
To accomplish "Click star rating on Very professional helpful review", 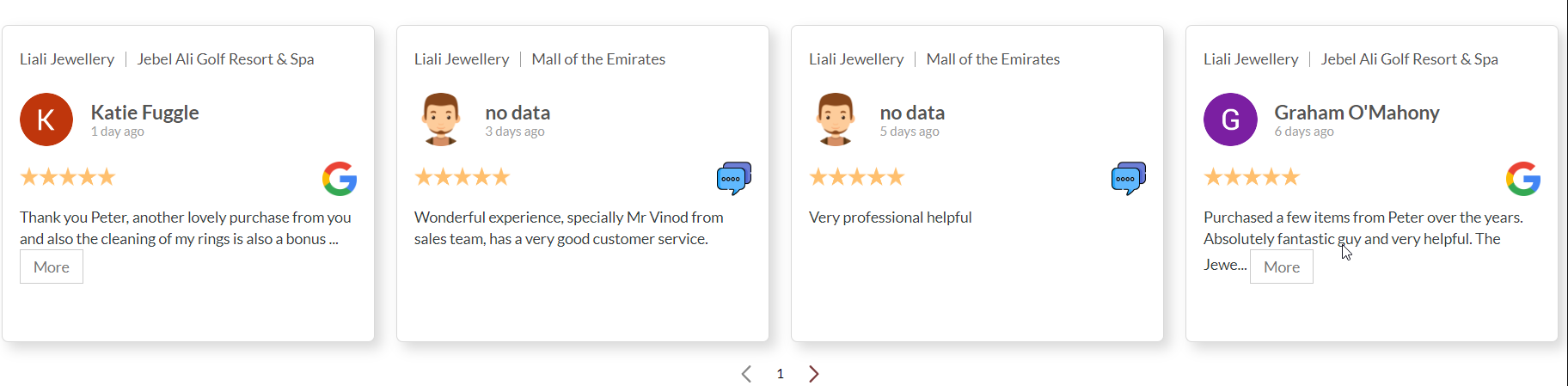I will (857, 177).
